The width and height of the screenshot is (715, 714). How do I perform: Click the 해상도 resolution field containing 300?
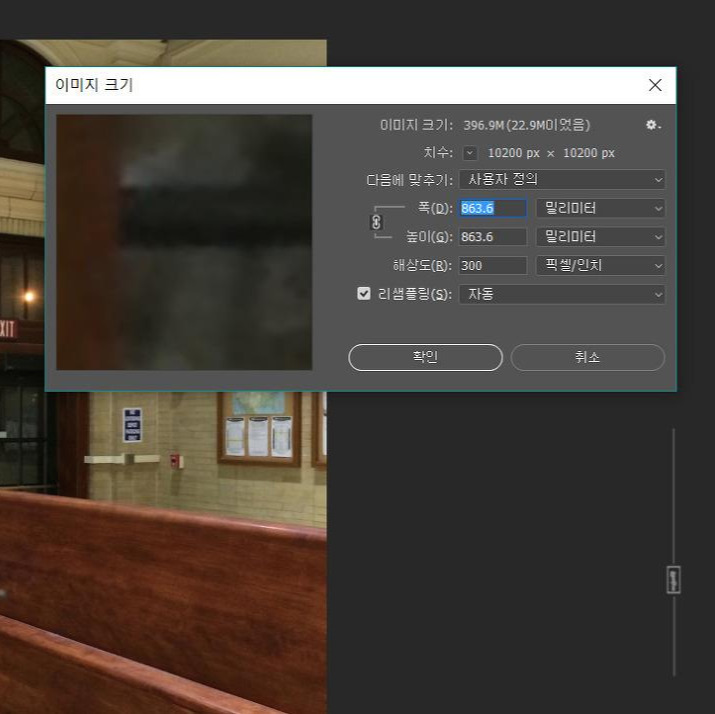(493, 265)
